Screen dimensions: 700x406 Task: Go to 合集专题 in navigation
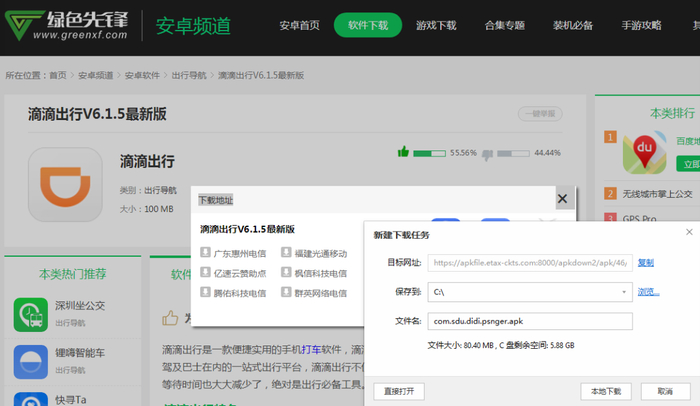[x=505, y=26]
